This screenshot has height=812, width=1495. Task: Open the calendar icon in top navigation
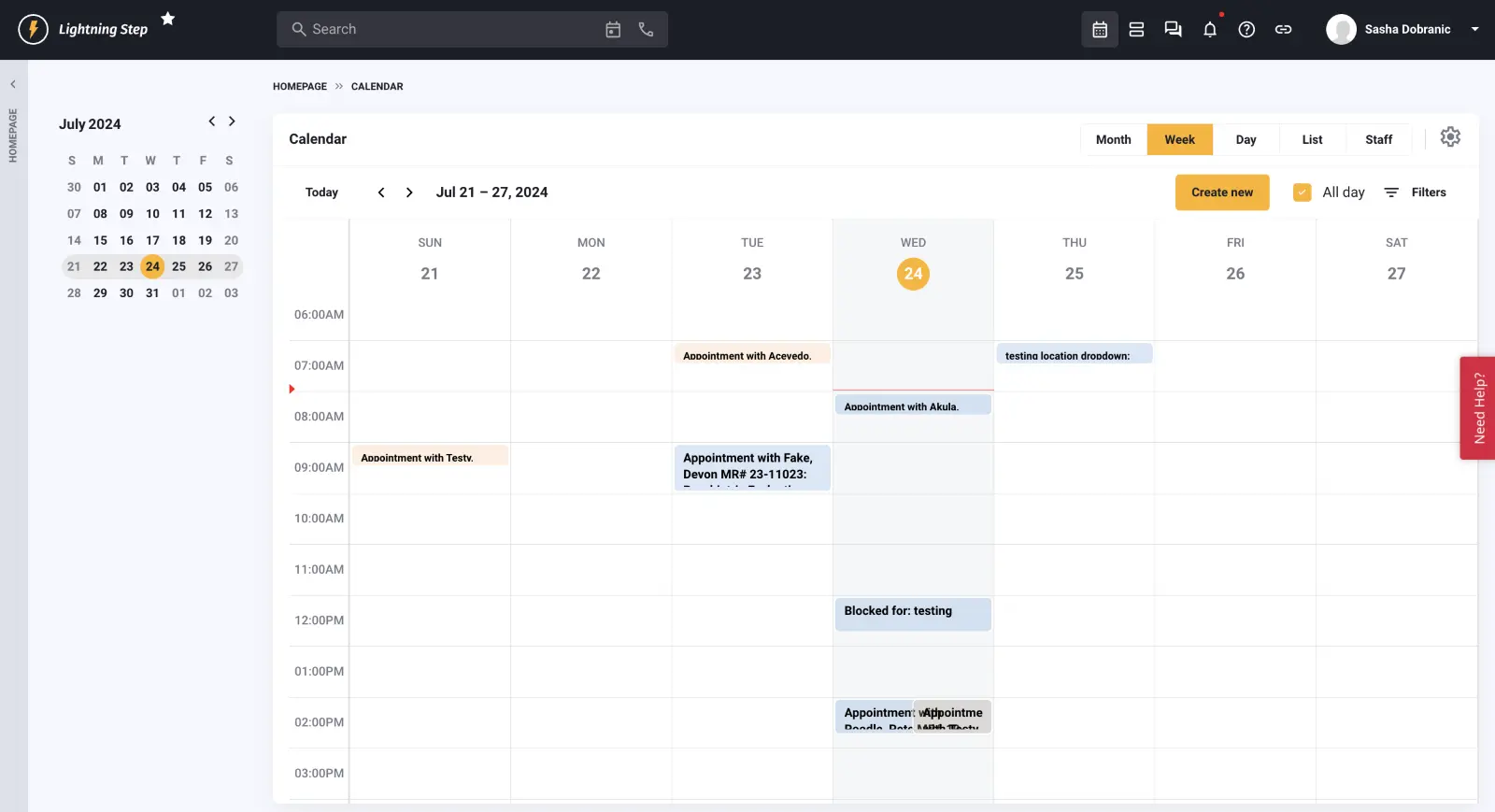click(x=1100, y=29)
